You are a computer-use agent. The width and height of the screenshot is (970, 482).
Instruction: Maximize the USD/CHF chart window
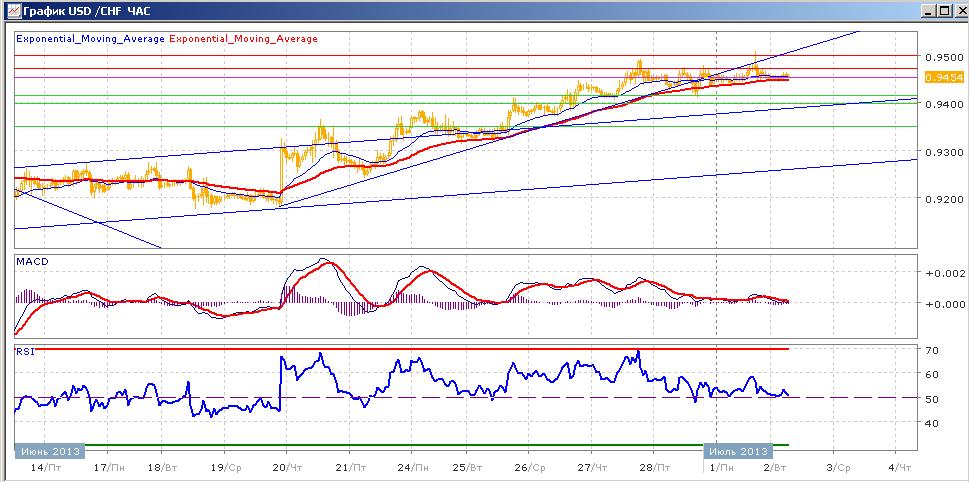click(943, 11)
